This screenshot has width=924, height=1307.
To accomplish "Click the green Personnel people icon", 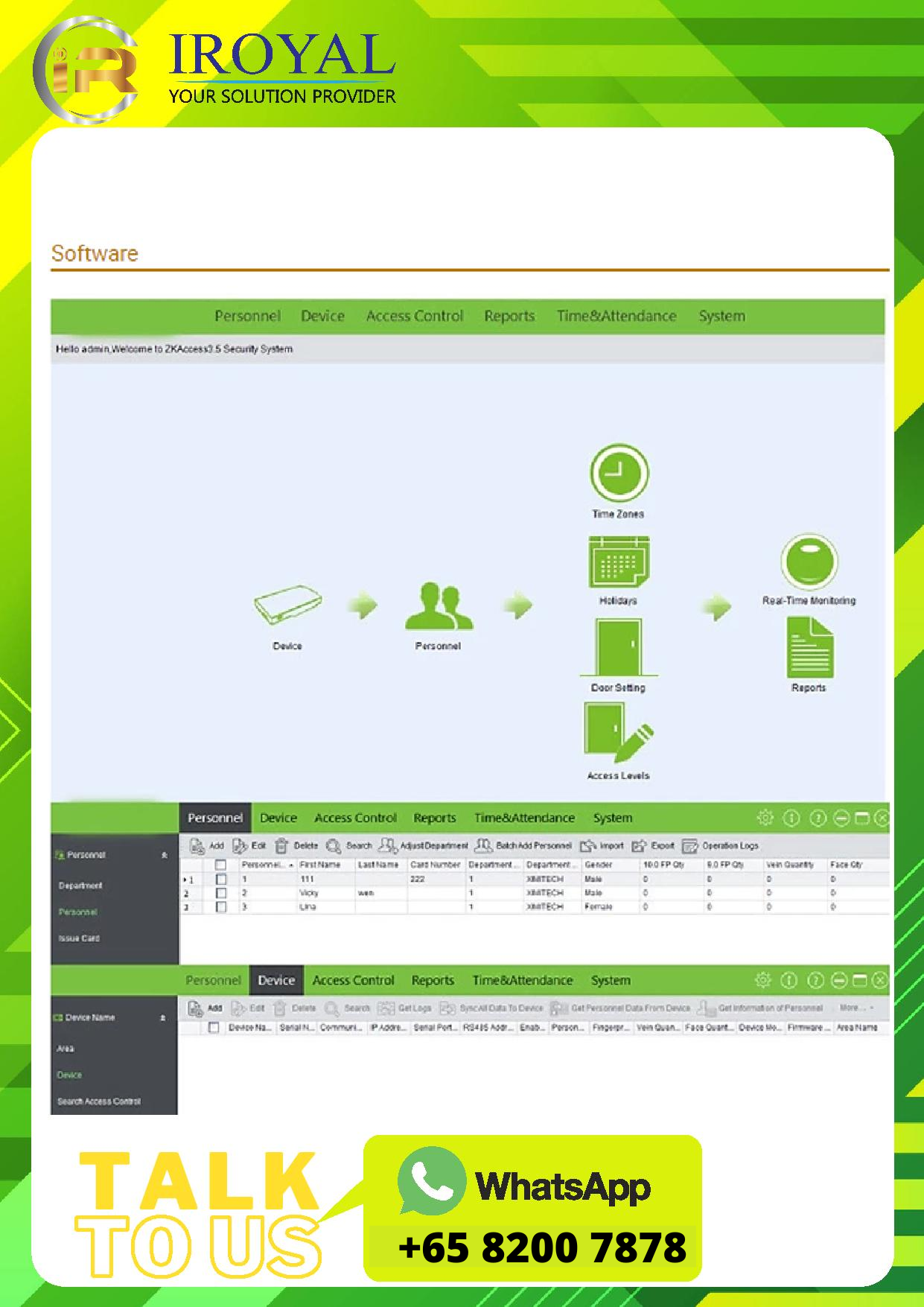I will tap(438, 606).
